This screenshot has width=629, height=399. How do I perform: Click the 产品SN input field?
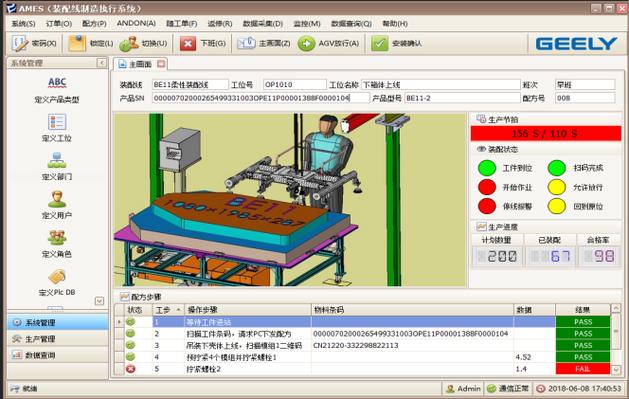pos(260,98)
